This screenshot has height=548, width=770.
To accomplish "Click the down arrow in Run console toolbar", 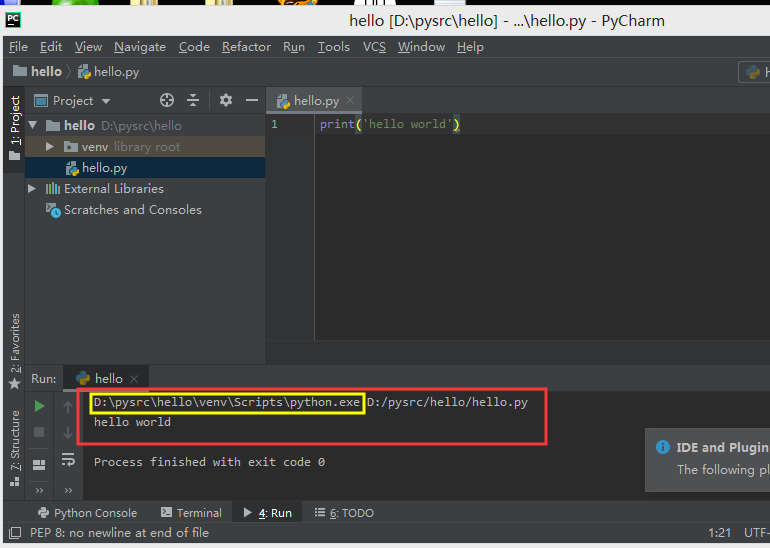I will coord(68,433).
